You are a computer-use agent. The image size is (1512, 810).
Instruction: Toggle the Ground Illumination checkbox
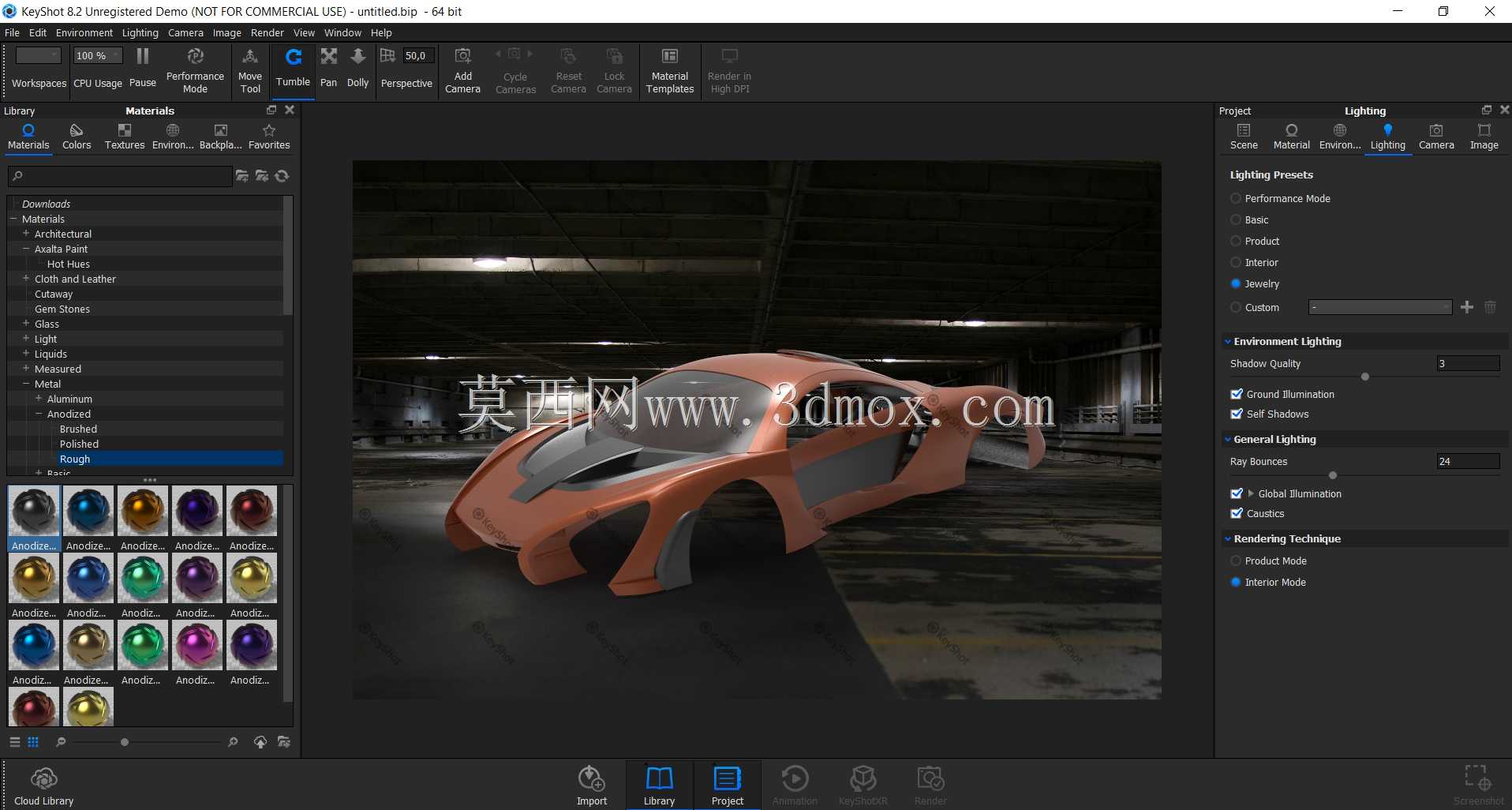(1237, 395)
